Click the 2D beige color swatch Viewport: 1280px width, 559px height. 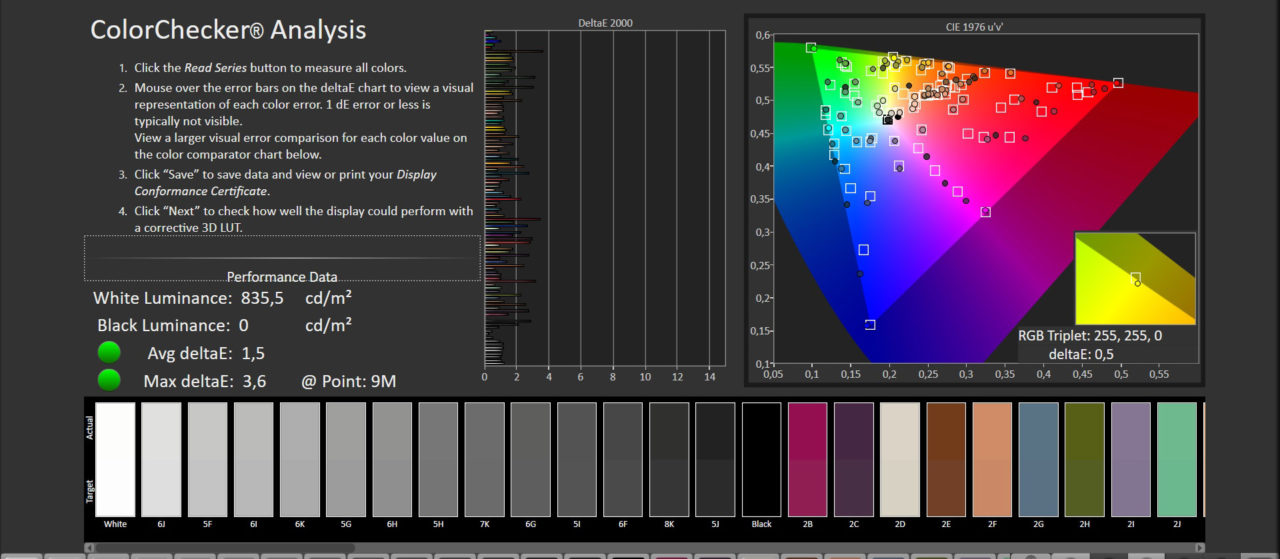pos(900,459)
